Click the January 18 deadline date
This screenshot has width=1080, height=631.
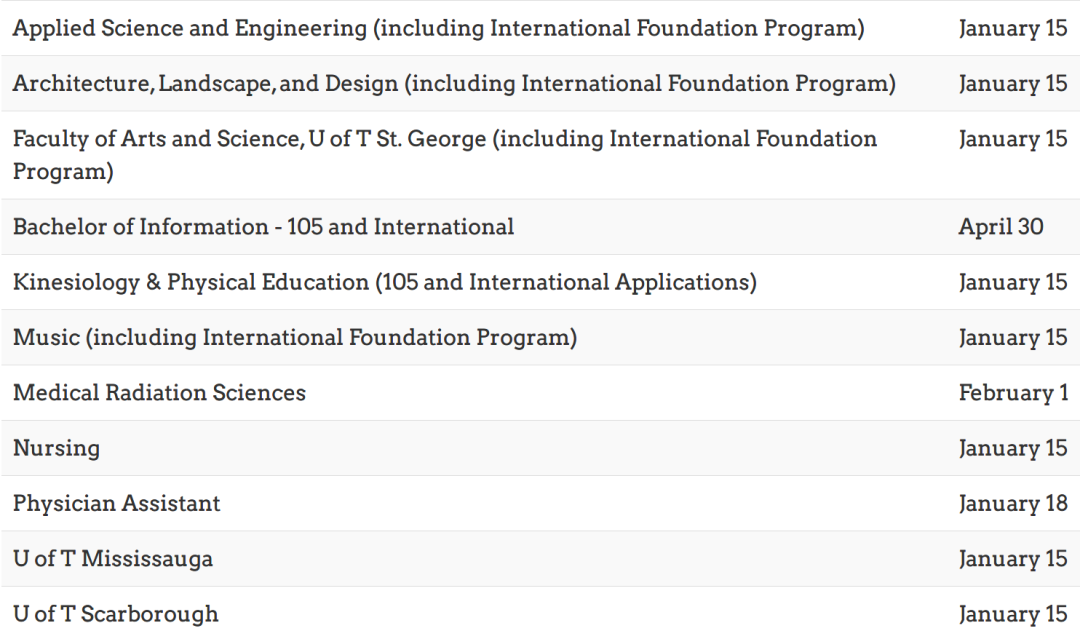pyautogui.click(x=1012, y=504)
